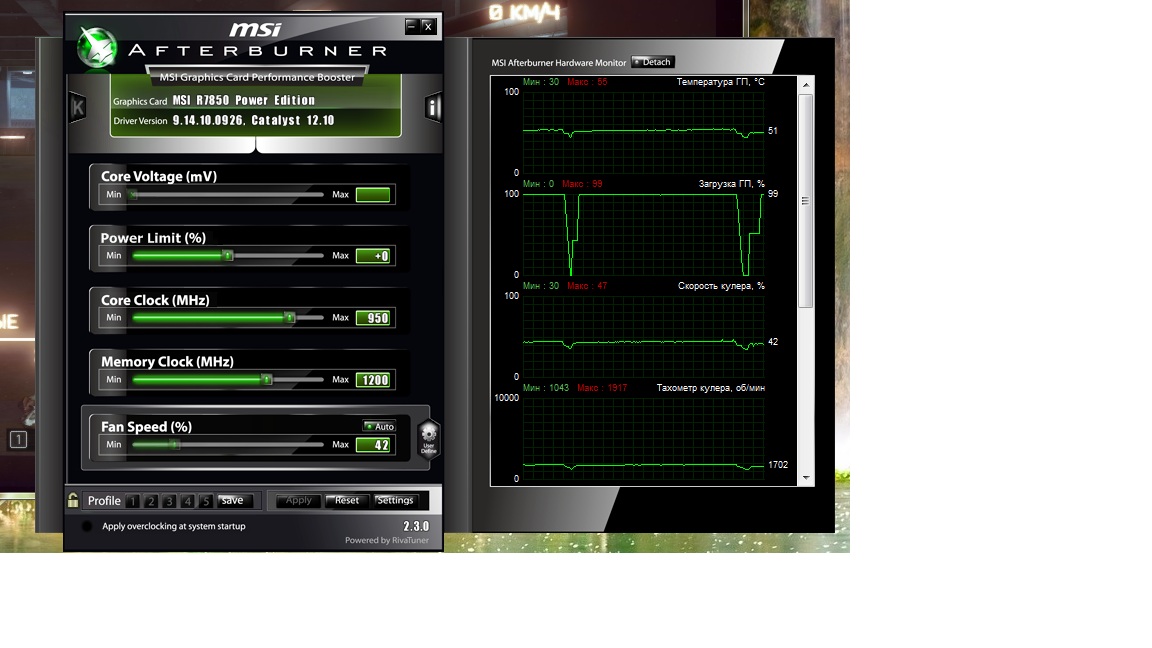Detach the Hardware Monitor panel
The width and height of the screenshot is (1152, 648).
tap(652, 62)
